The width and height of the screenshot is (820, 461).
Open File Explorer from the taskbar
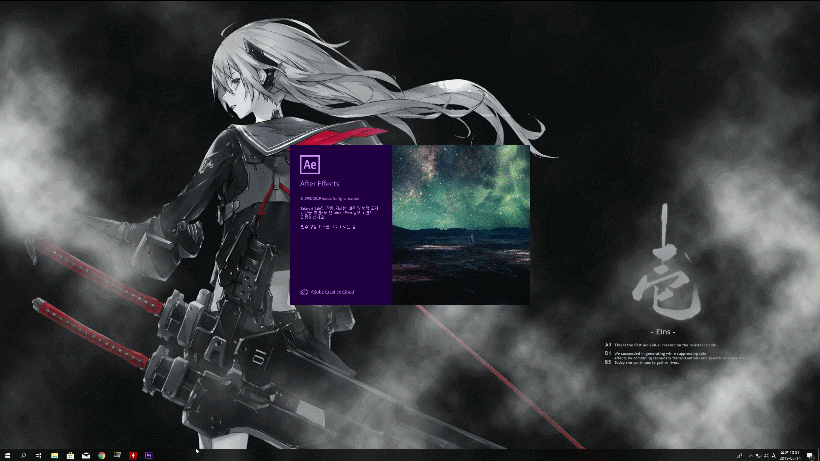click(x=54, y=455)
